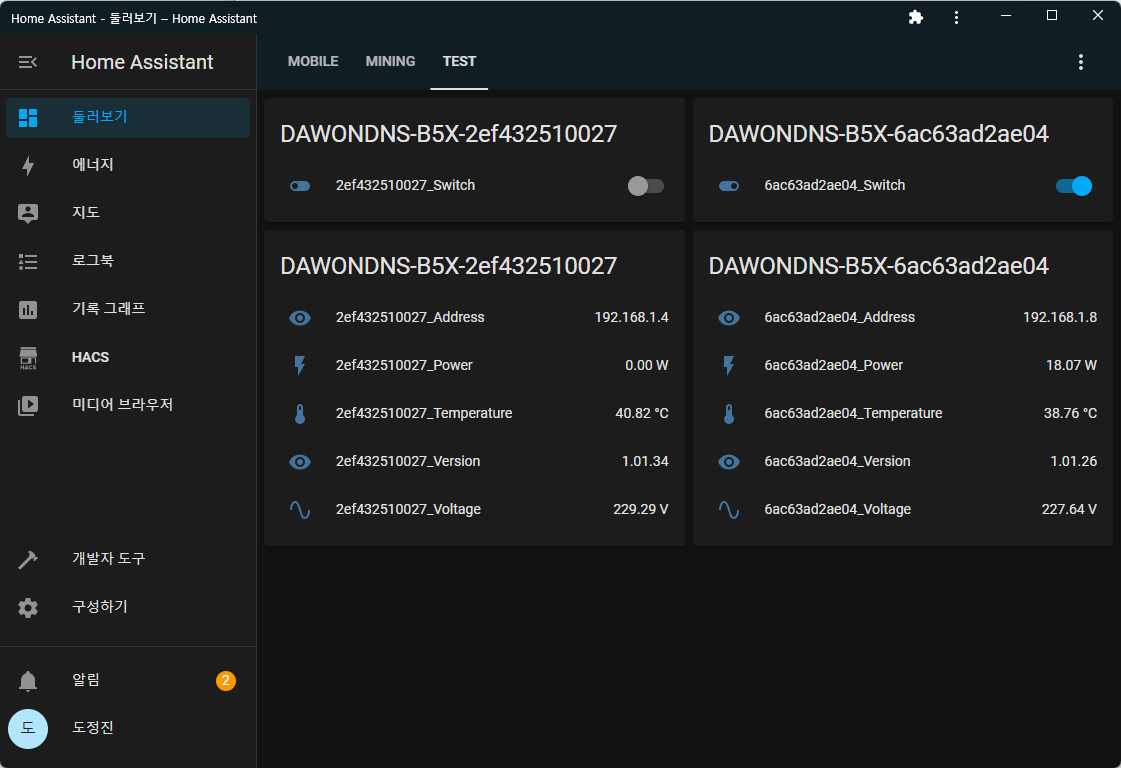
Task: Click the 192.168.1.4 address value
Action: click(631, 317)
